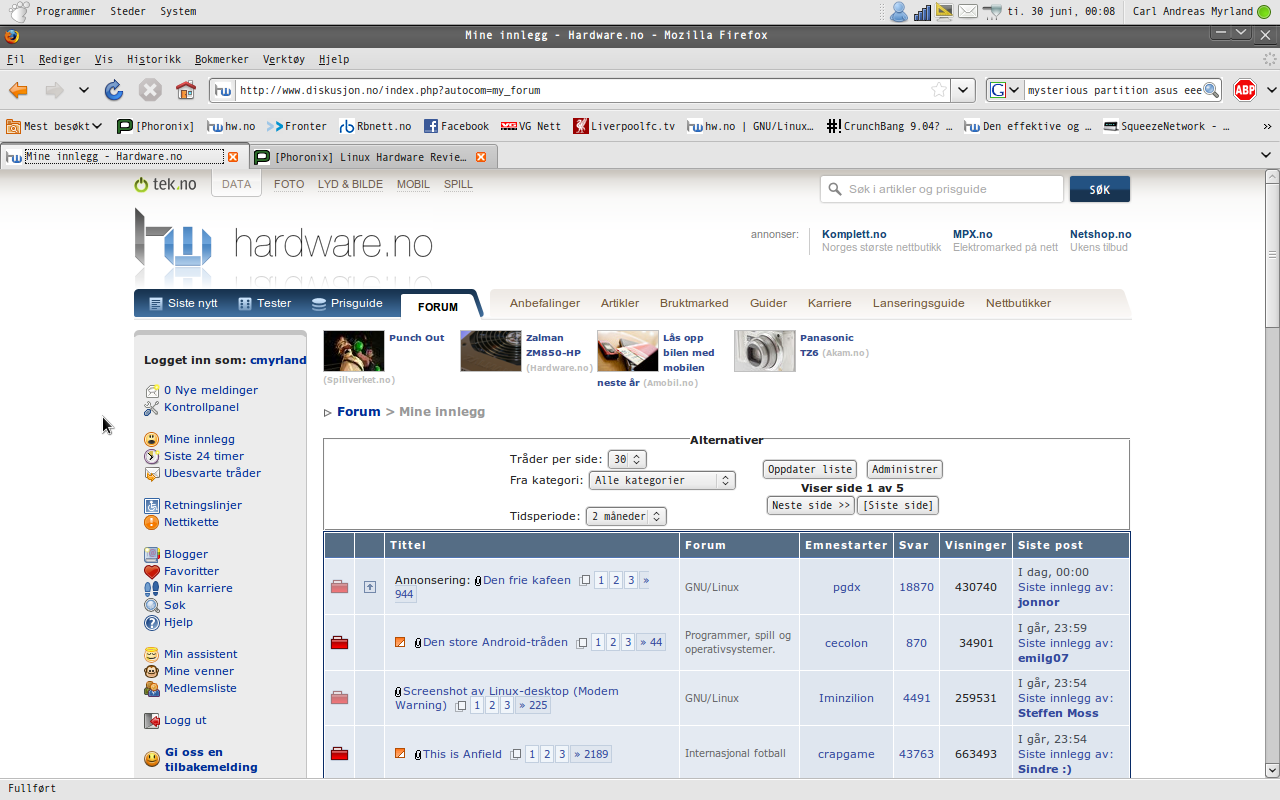Click the Administrer button
Screen dimensions: 1280x800
coord(905,469)
